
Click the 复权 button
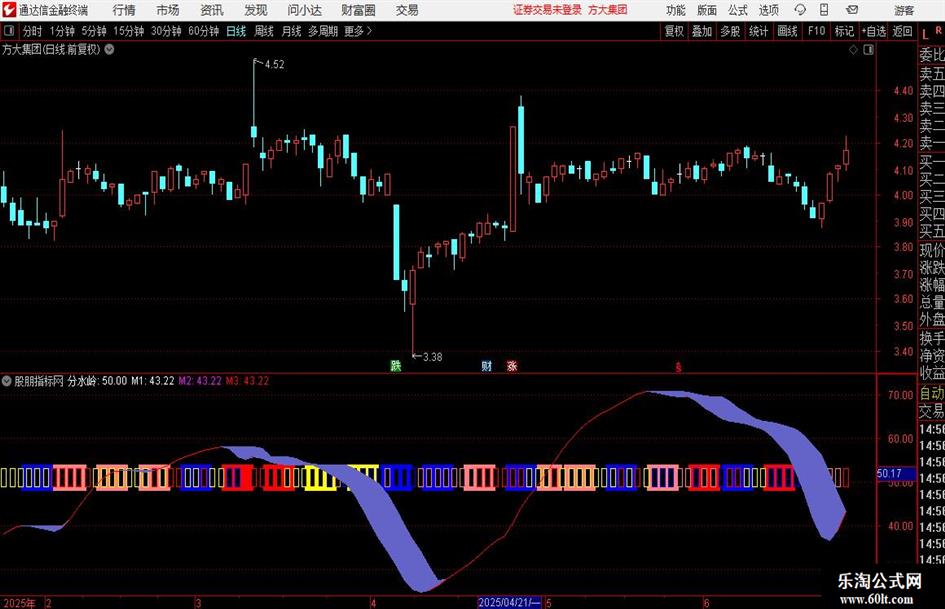[674, 31]
